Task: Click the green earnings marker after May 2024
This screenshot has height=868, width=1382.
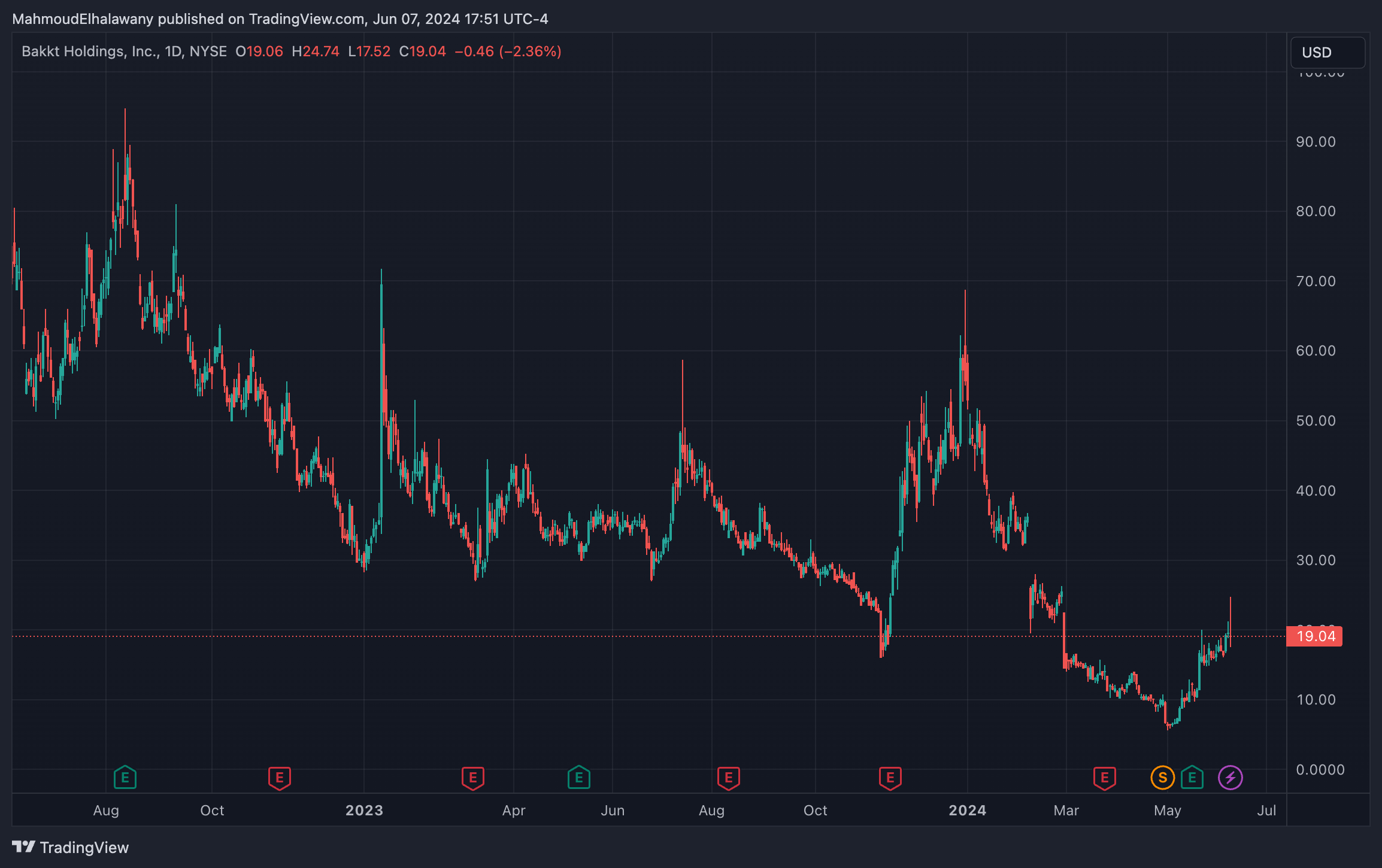Action: pos(1192,778)
